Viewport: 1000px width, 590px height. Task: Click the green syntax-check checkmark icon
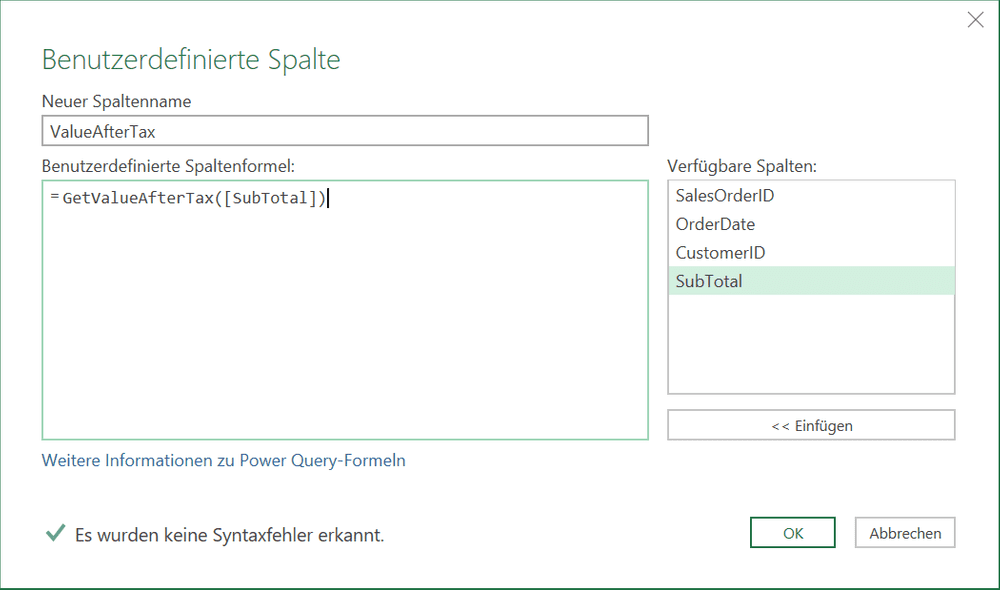(x=56, y=533)
